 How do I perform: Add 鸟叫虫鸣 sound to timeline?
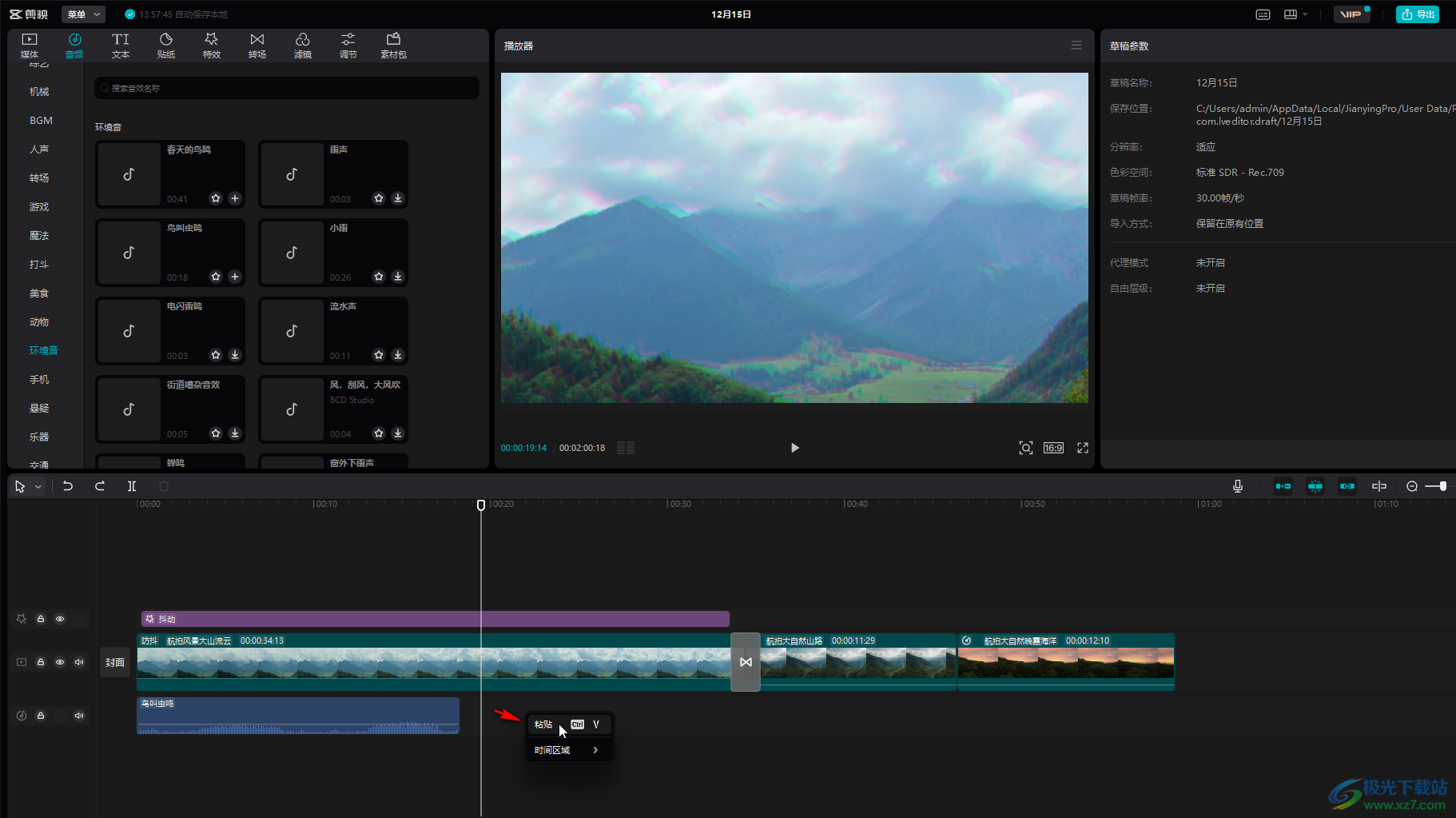(235, 277)
